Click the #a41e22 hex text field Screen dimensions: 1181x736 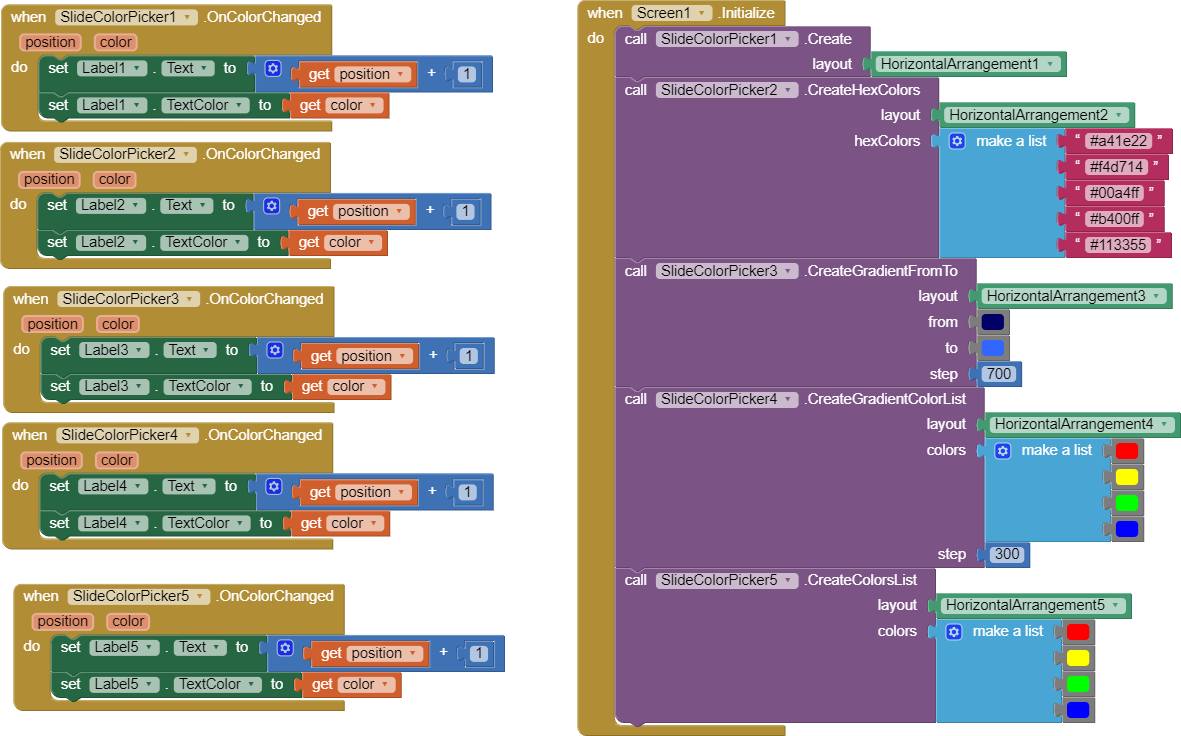(1119, 141)
